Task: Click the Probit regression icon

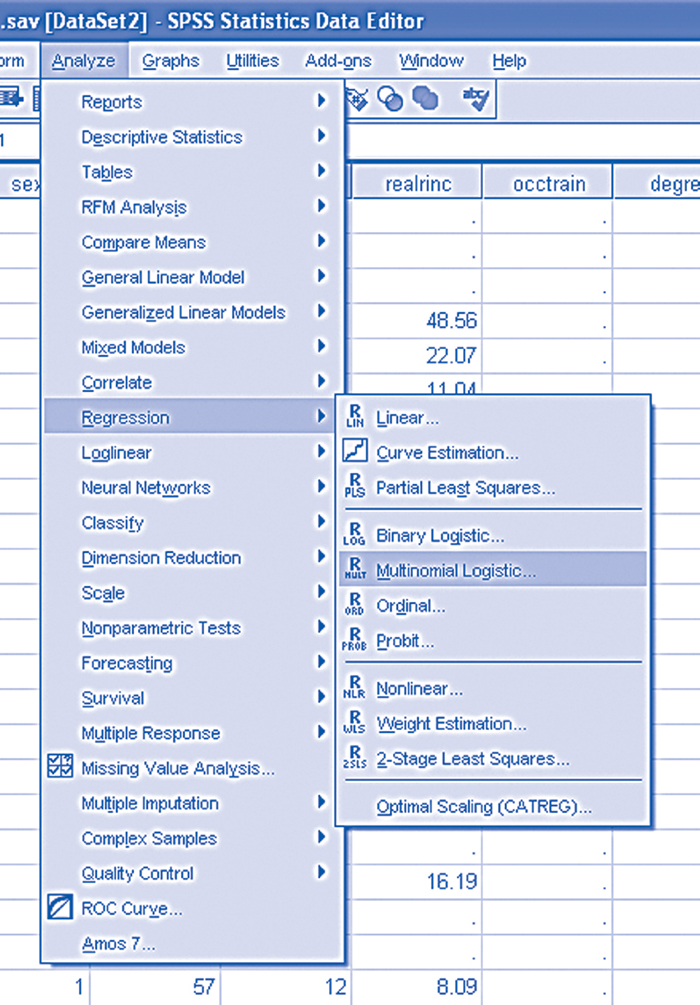Action: pos(355,641)
